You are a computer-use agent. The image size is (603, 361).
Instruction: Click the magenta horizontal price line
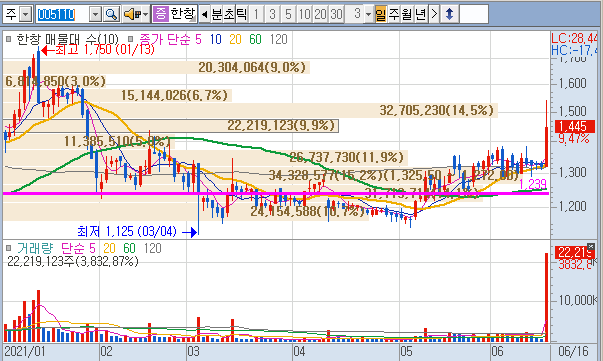coord(276,193)
